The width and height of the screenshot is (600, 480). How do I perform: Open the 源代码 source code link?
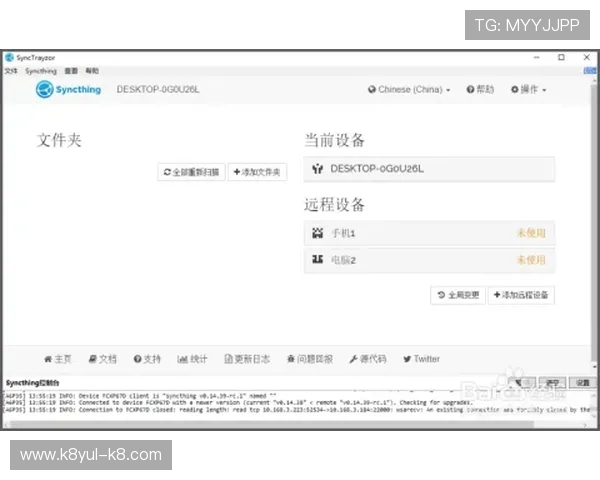pos(368,359)
